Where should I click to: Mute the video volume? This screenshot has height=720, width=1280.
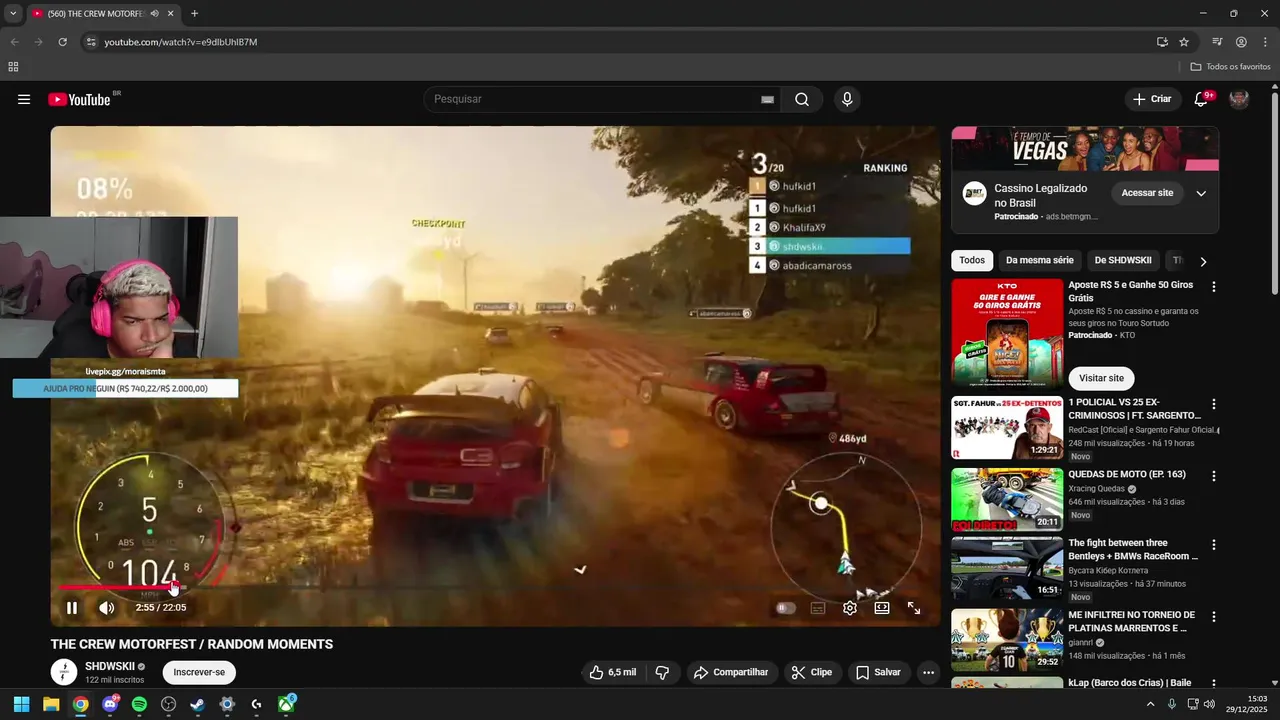107,607
